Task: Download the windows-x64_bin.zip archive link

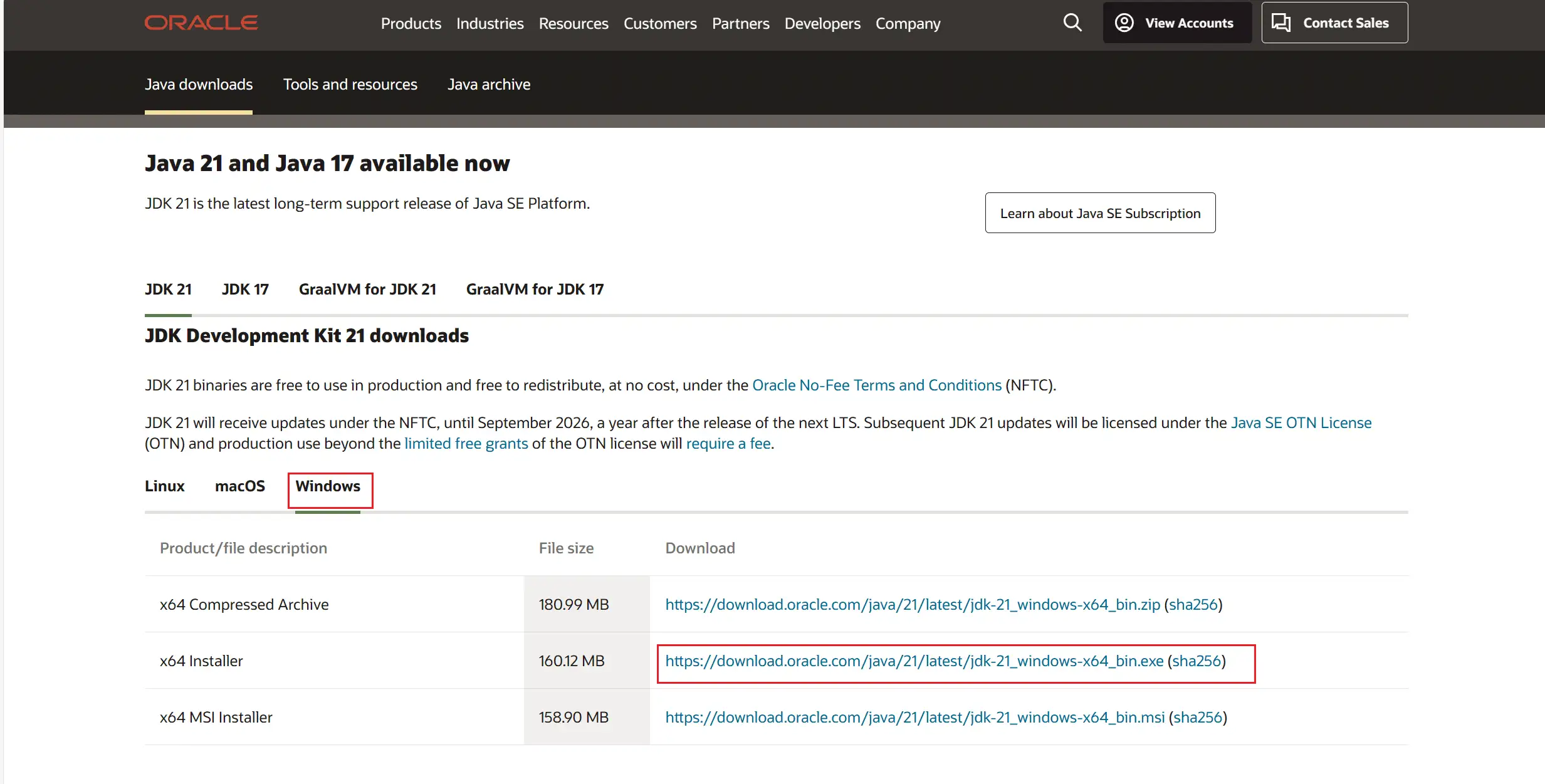Action: pos(912,605)
